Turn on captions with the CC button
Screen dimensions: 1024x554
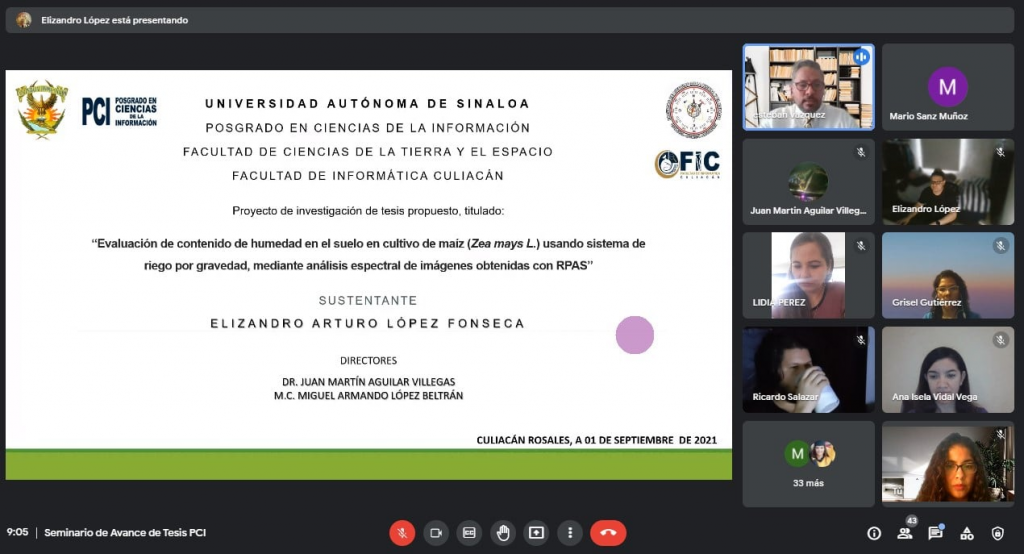[470, 532]
